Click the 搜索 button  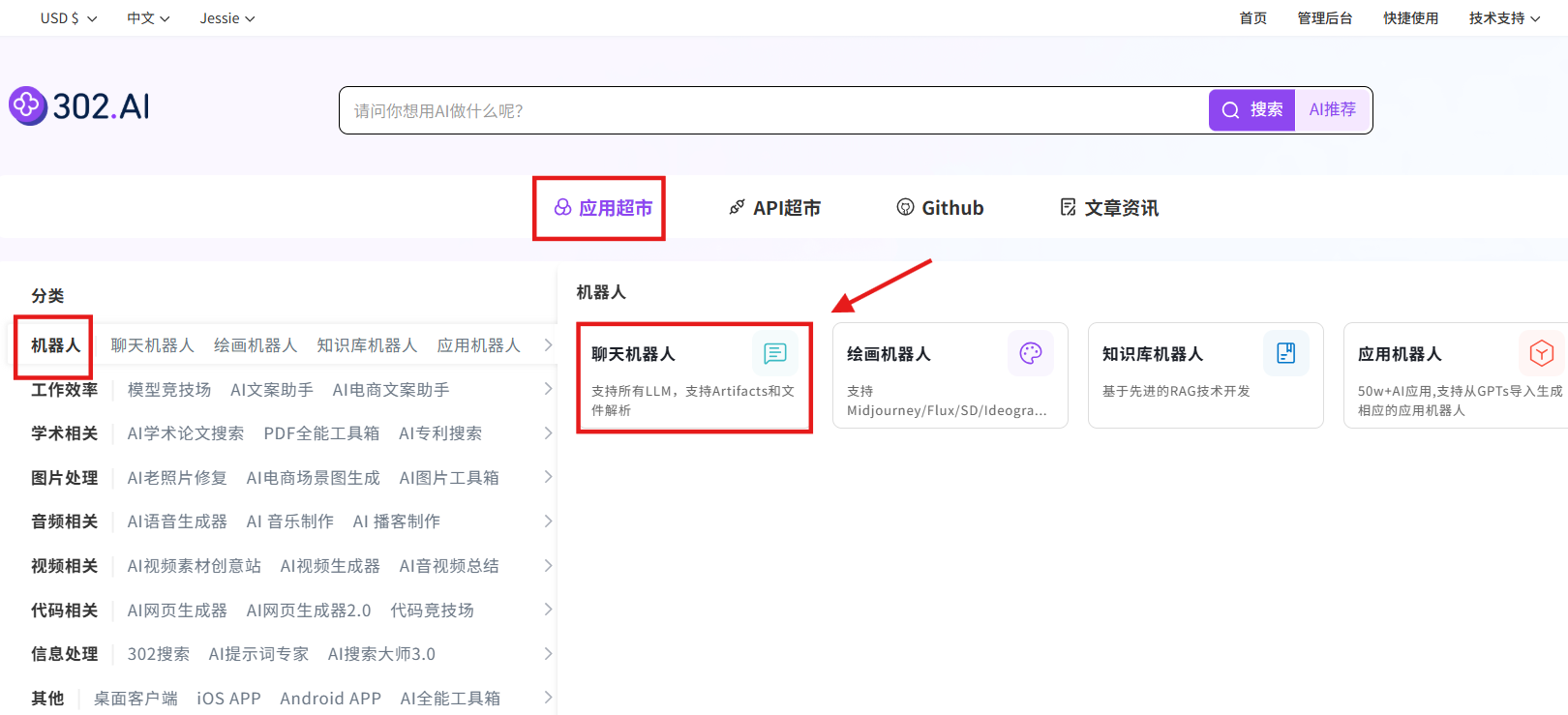point(1251,110)
